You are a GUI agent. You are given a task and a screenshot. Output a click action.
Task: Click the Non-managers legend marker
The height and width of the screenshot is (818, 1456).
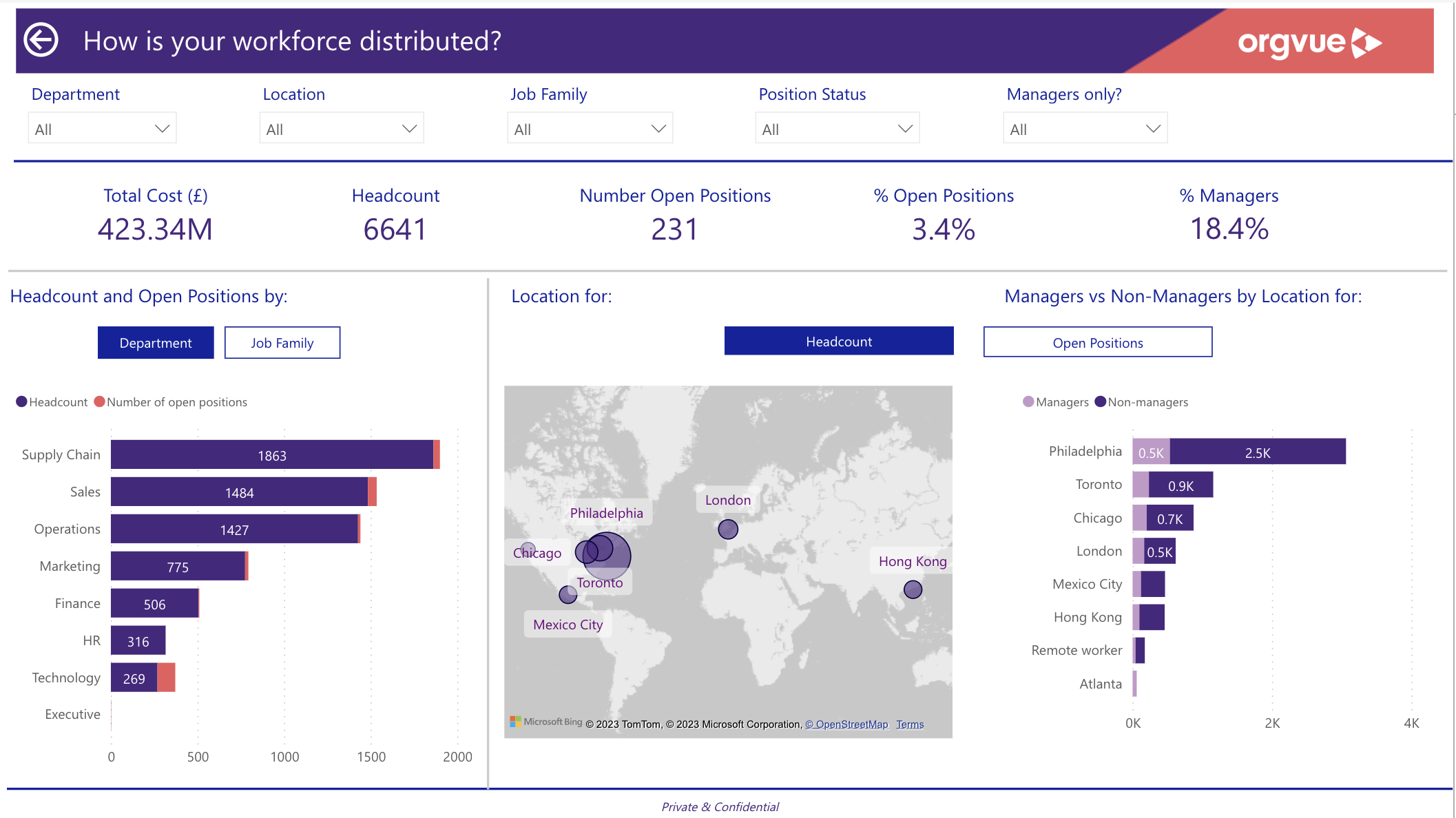[1100, 401]
